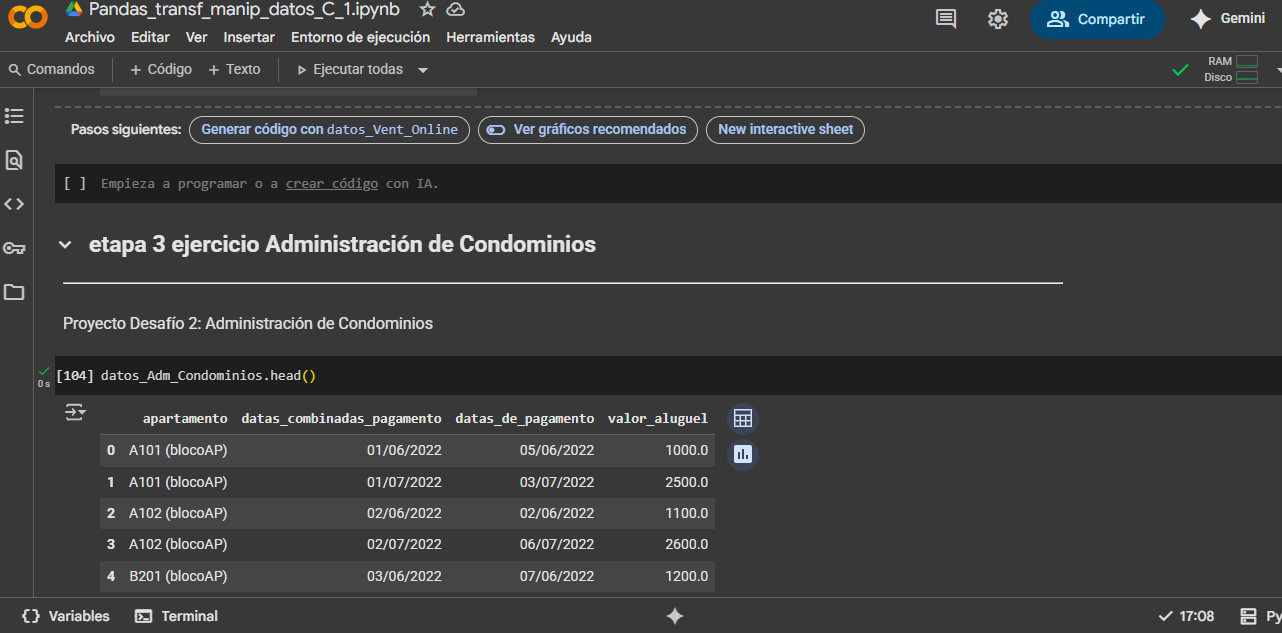Image resolution: width=1282 pixels, height=633 pixels.
Task: Open the Ayuda menu
Action: 571,37
